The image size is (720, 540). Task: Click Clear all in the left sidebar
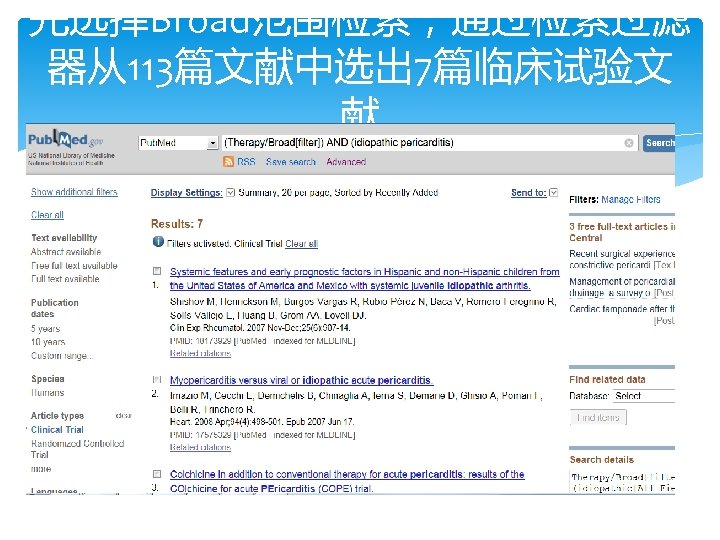tap(47, 215)
